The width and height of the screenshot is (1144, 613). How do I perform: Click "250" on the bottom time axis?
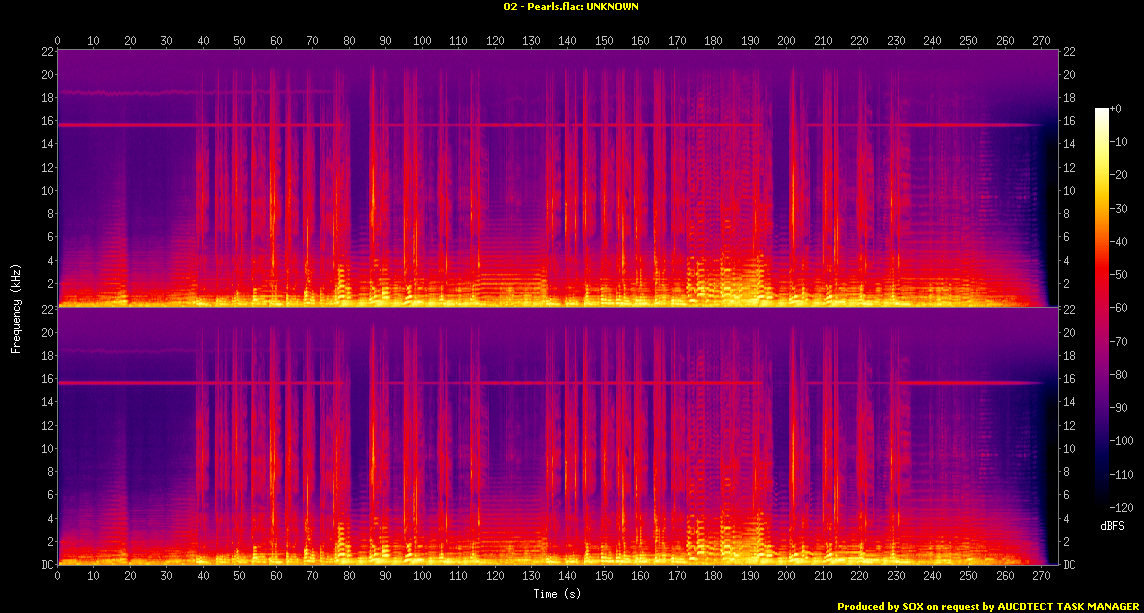[969, 574]
